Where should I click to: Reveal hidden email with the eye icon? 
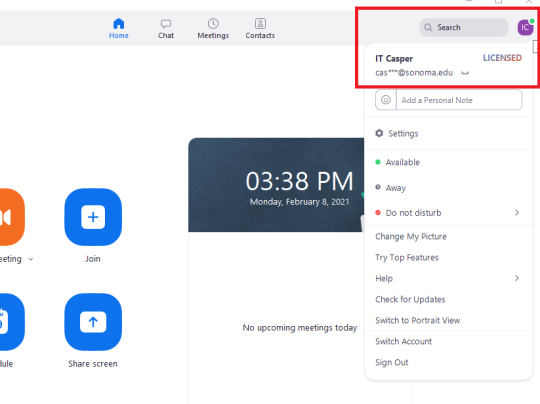[x=465, y=73]
